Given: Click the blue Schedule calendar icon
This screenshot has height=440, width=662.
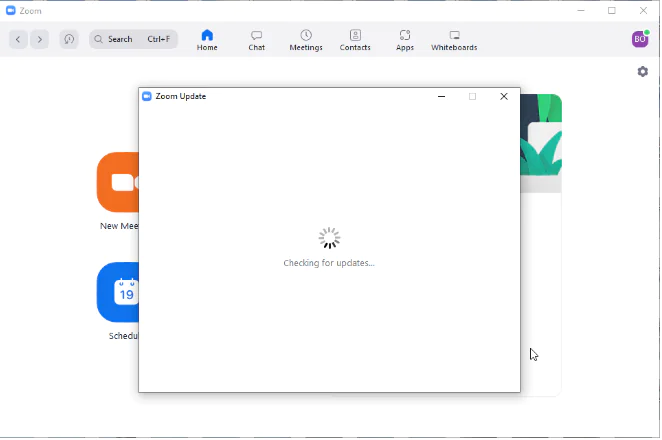Looking at the screenshot, I should (x=117, y=292).
